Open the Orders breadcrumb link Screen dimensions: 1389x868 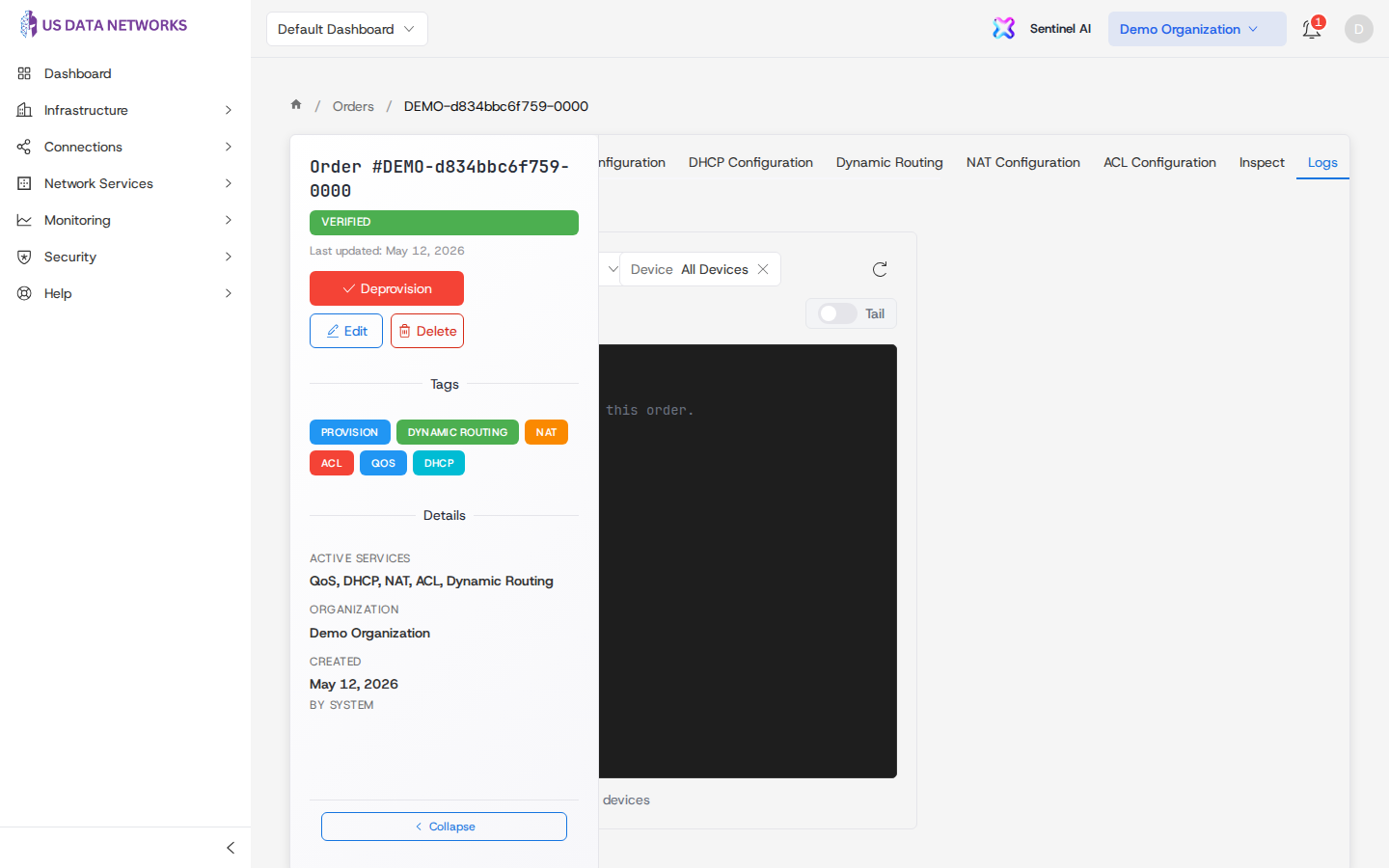click(353, 106)
